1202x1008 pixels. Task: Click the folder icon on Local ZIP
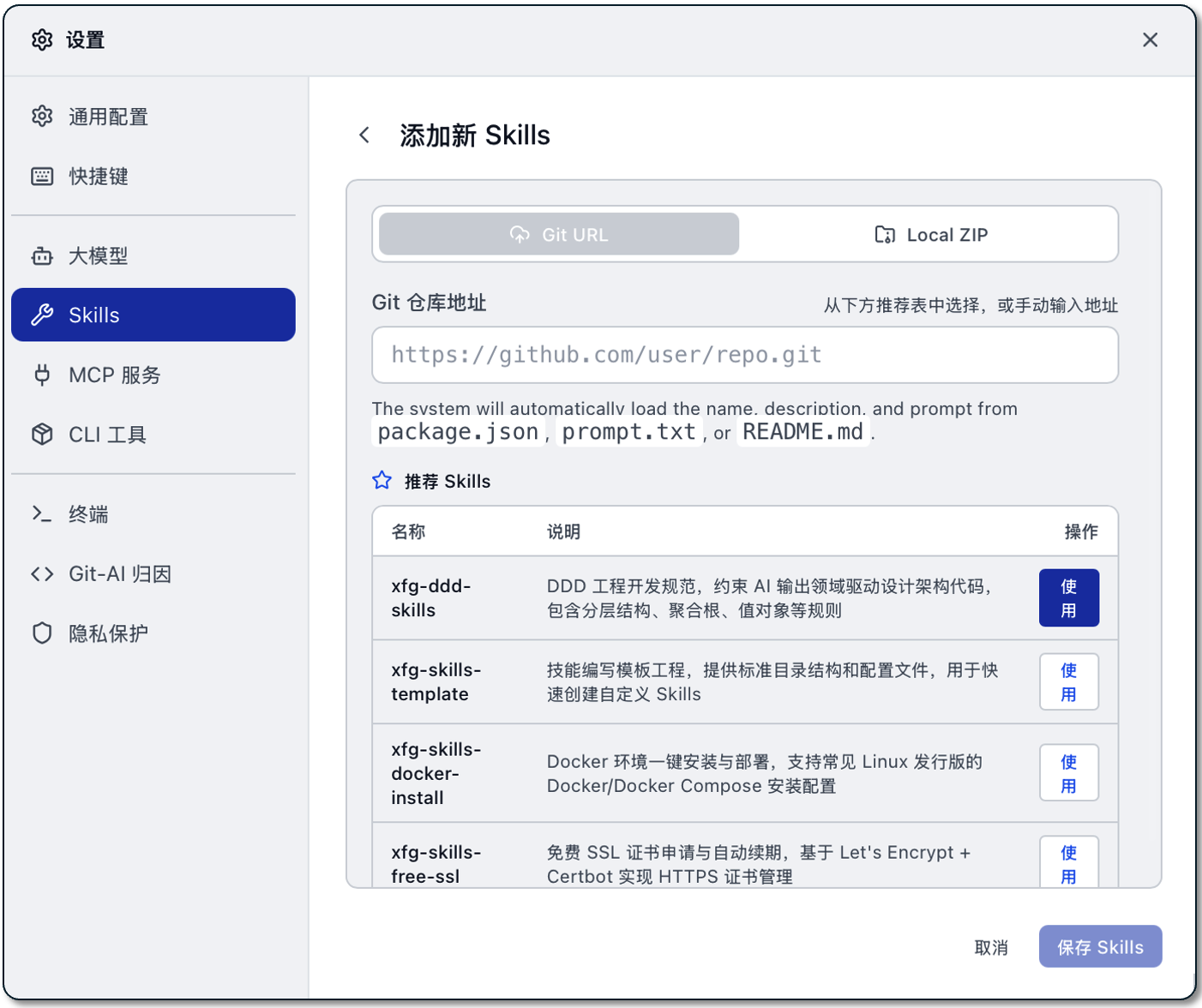point(885,235)
